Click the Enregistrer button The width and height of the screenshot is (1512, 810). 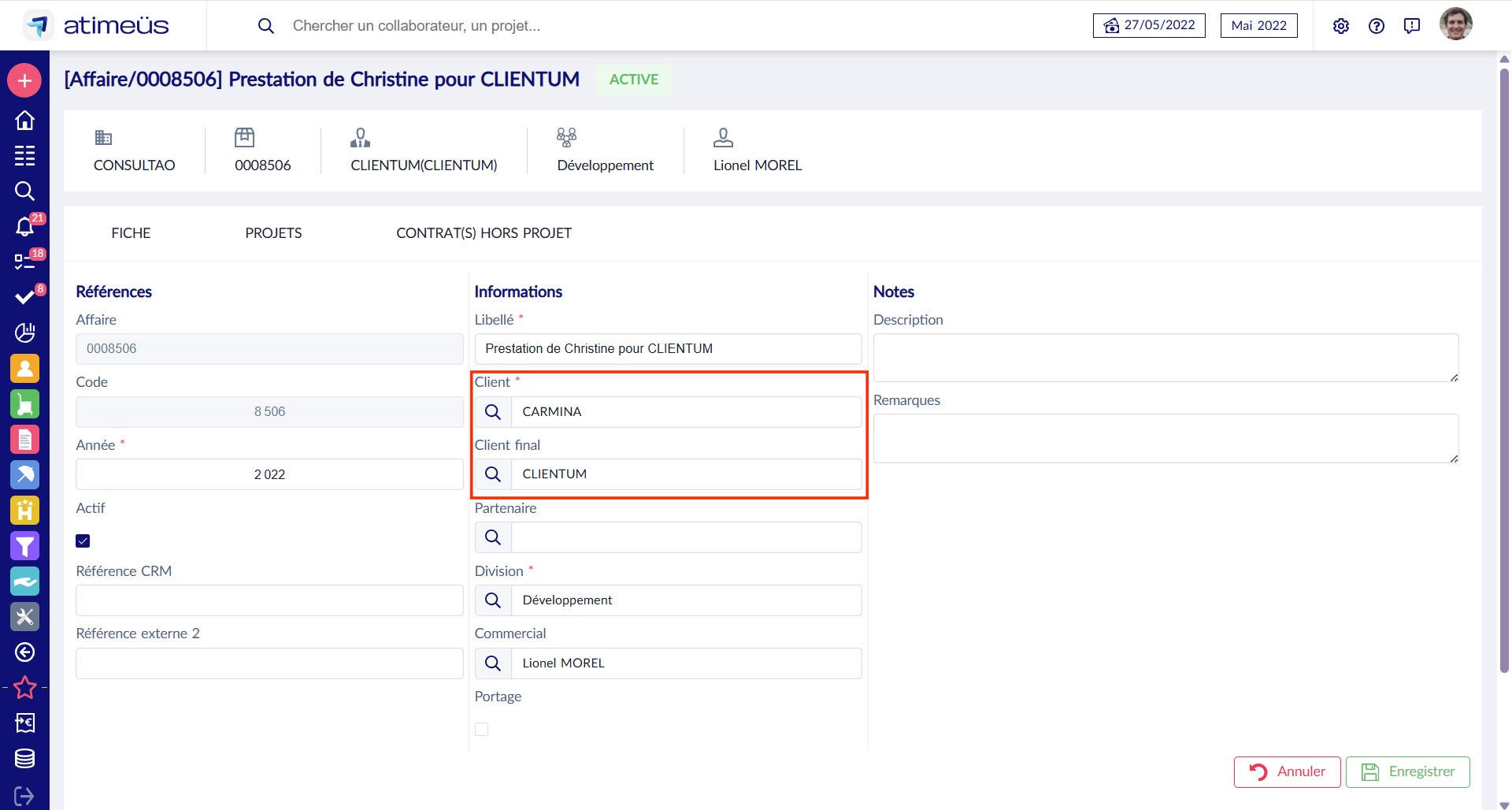tap(1408, 772)
